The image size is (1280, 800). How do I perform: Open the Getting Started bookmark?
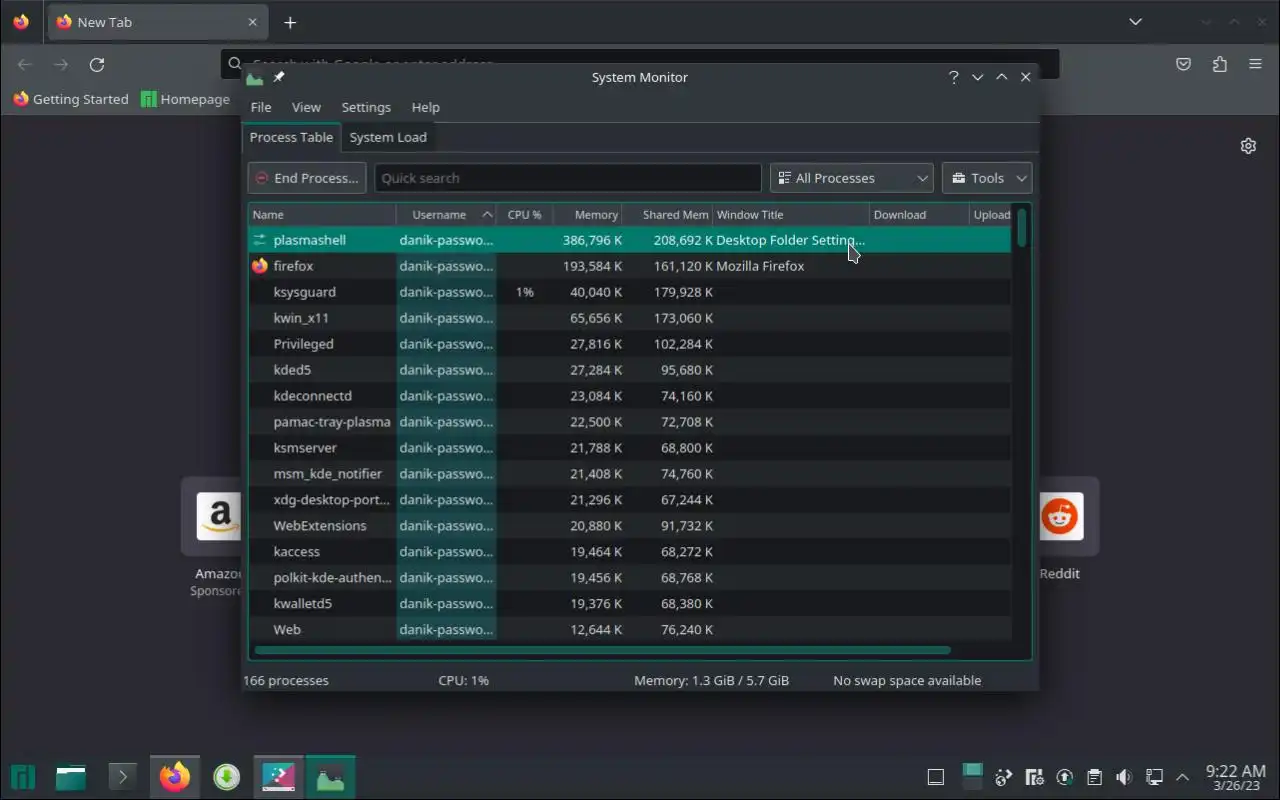71,99
